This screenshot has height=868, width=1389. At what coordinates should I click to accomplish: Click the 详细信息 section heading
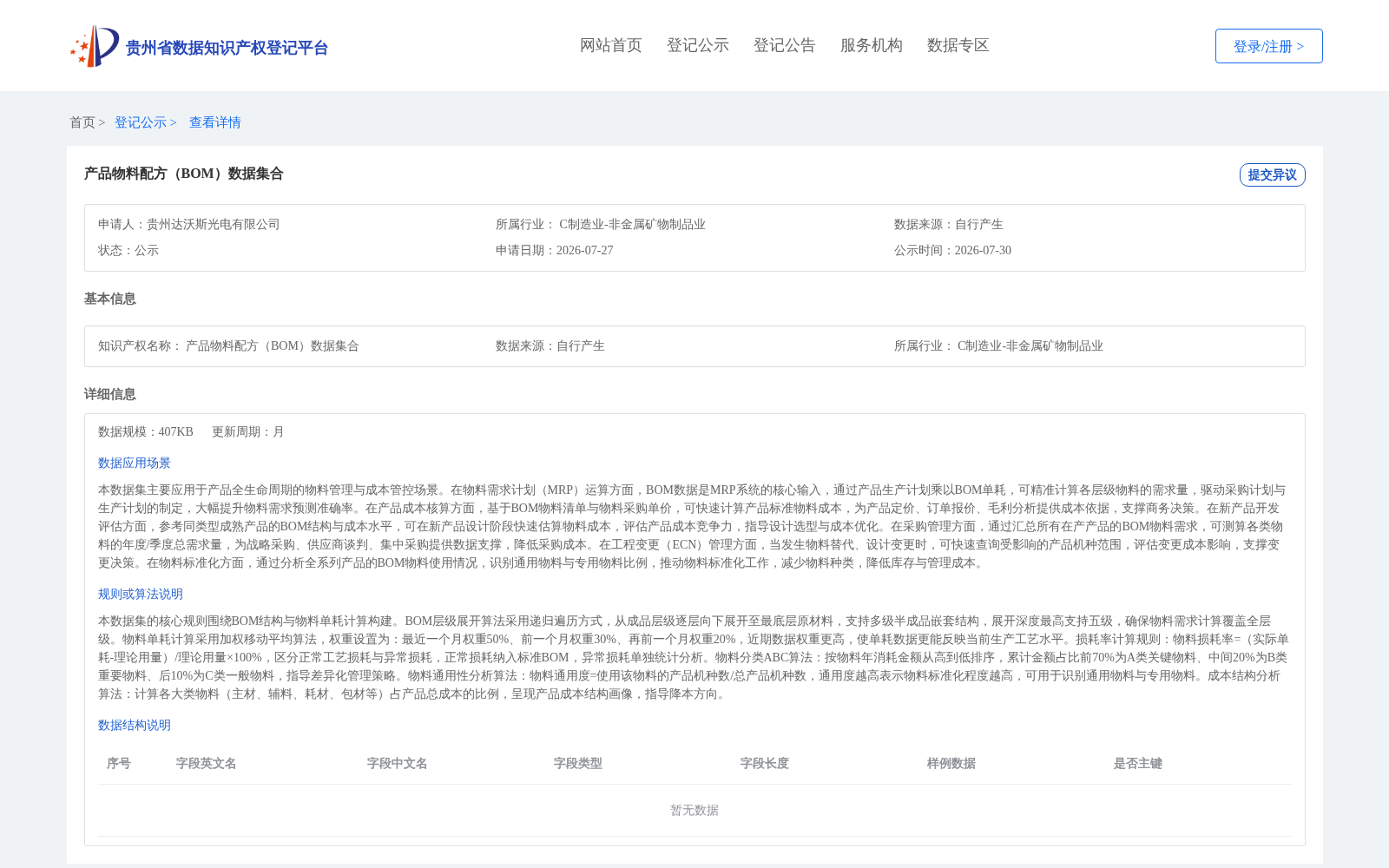[110, 394]
